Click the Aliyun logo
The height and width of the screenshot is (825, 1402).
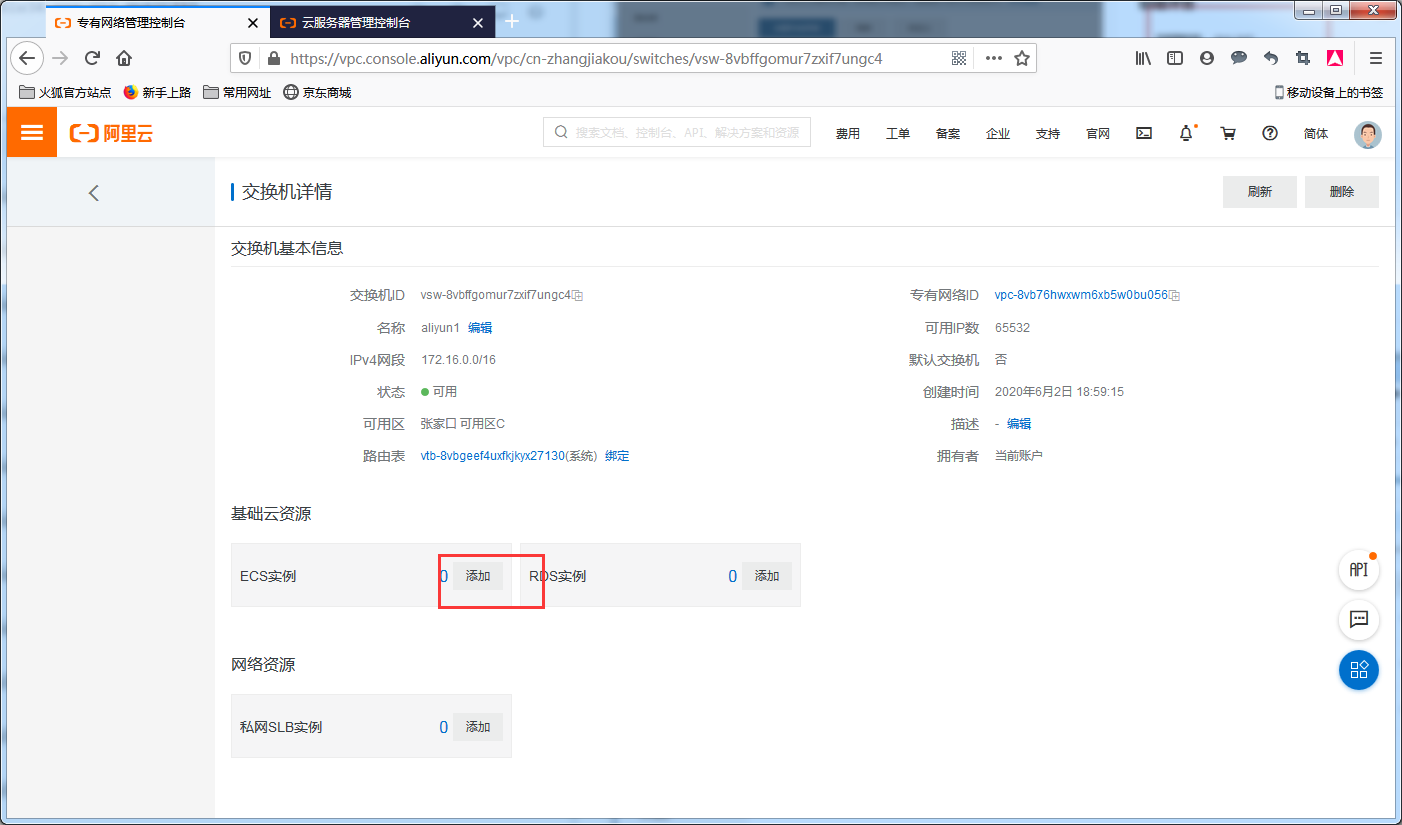(110, 132)
